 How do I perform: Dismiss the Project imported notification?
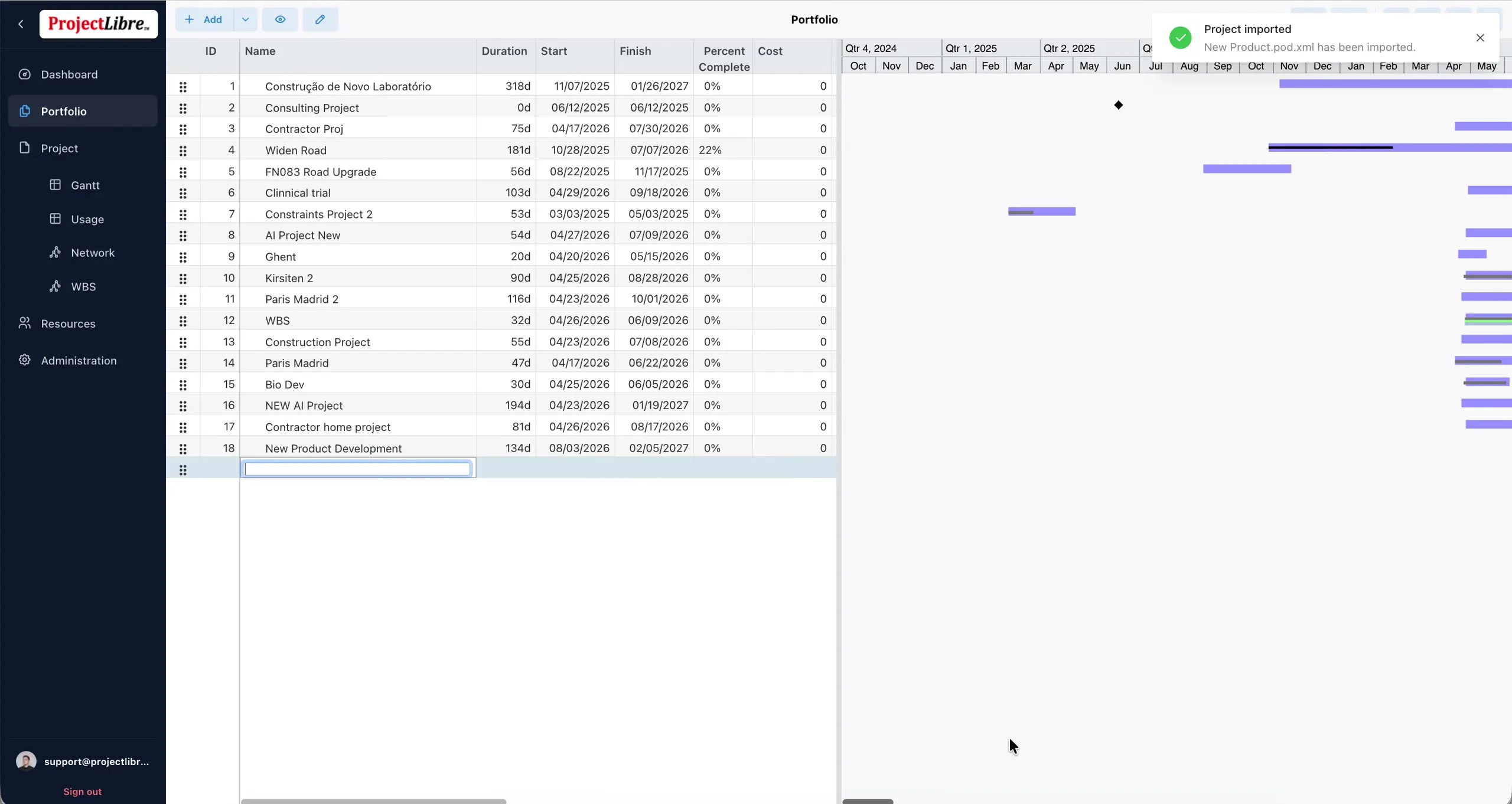click(x=1480, y=38)
